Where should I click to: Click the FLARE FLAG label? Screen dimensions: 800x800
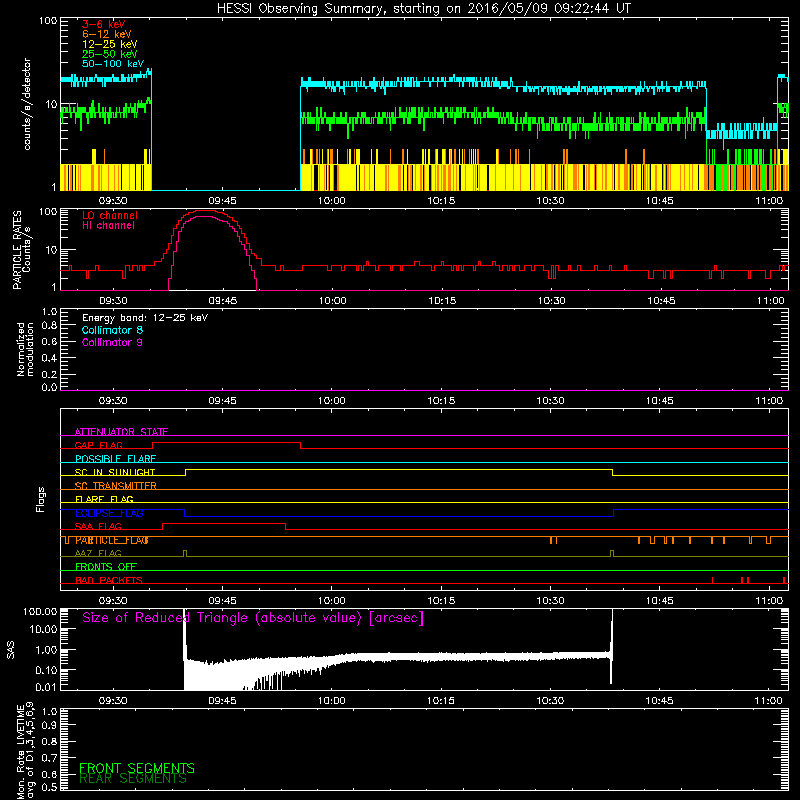pyautogui.click(x=104, y=499)
